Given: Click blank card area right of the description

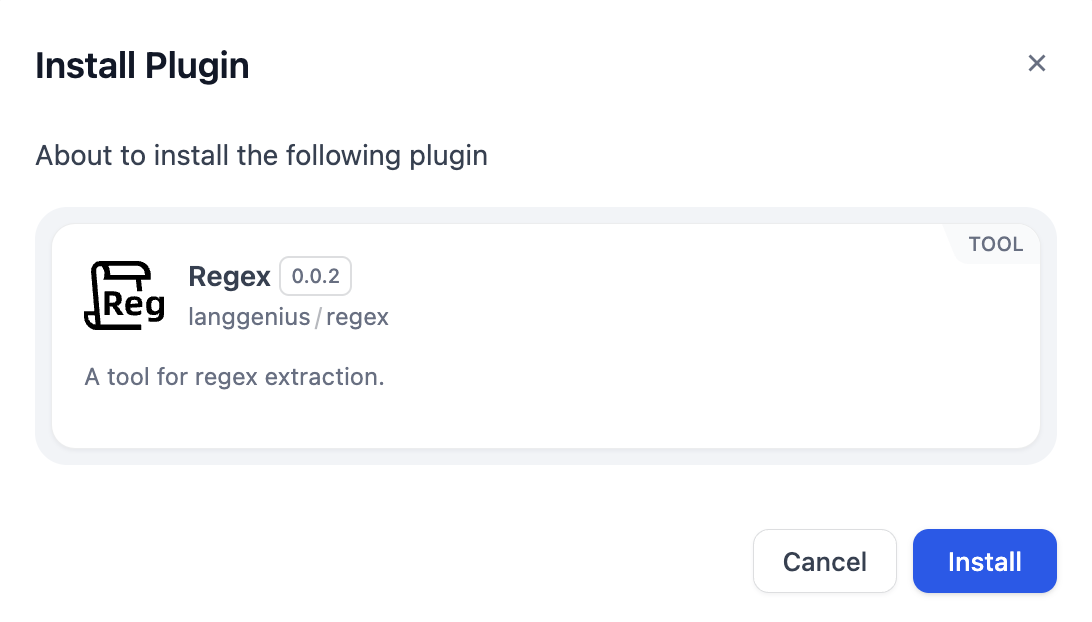Looking at the screenshot, I should coord(700,378).
